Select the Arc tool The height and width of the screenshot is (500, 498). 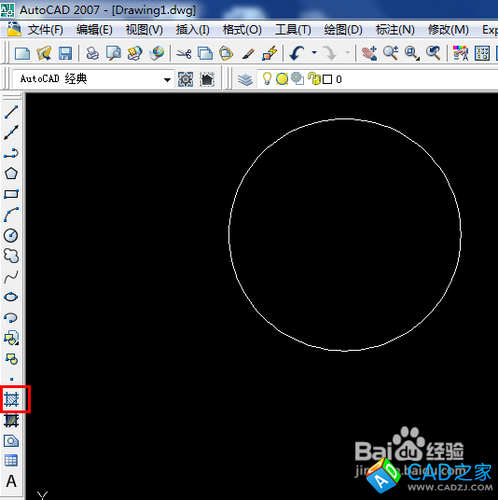tap(11, 215)
